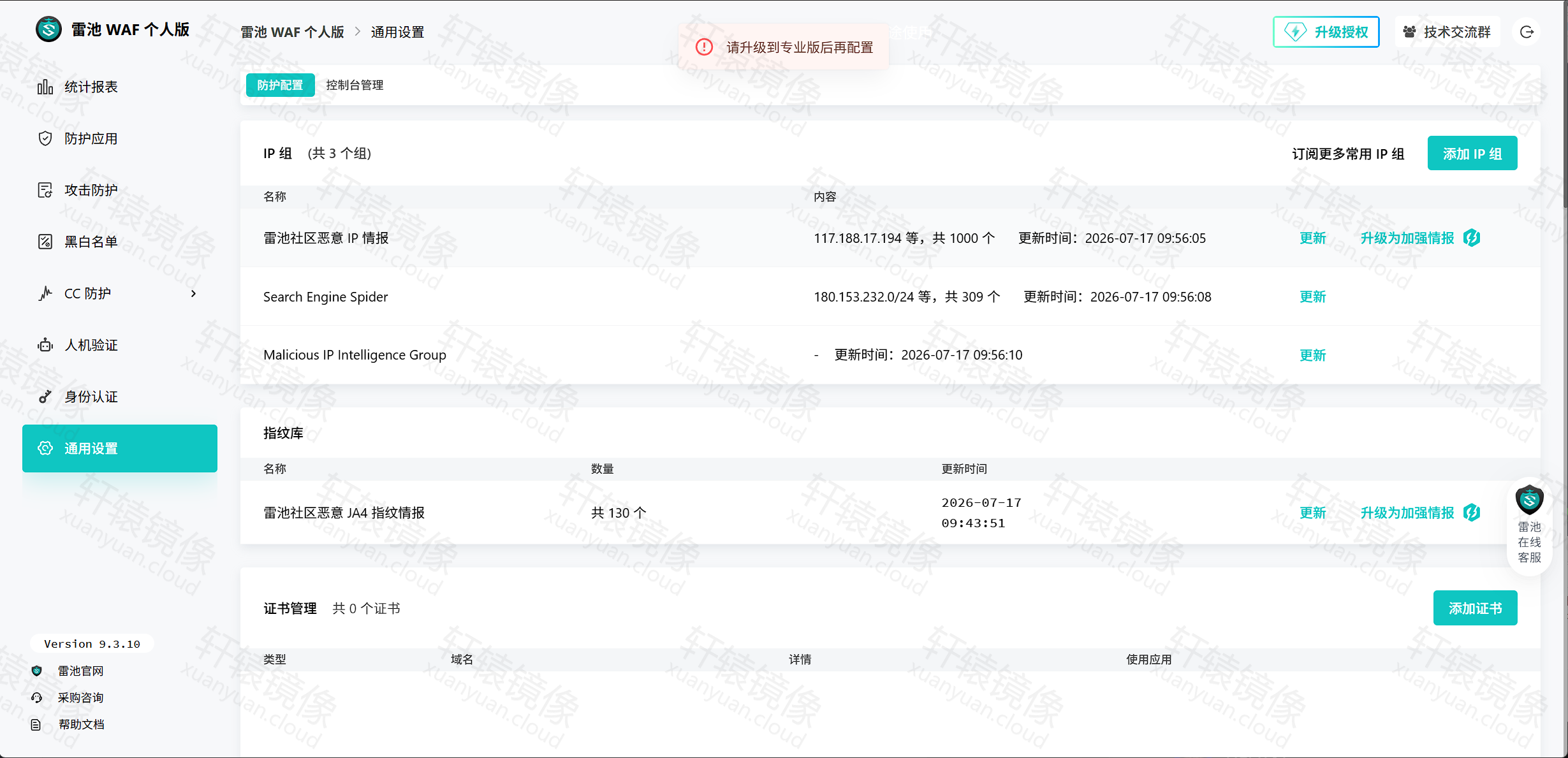Click the 雷池官网 shield icon
Image resolution: width=1568 pixels, height=758 pixels.
click(36, 671)
